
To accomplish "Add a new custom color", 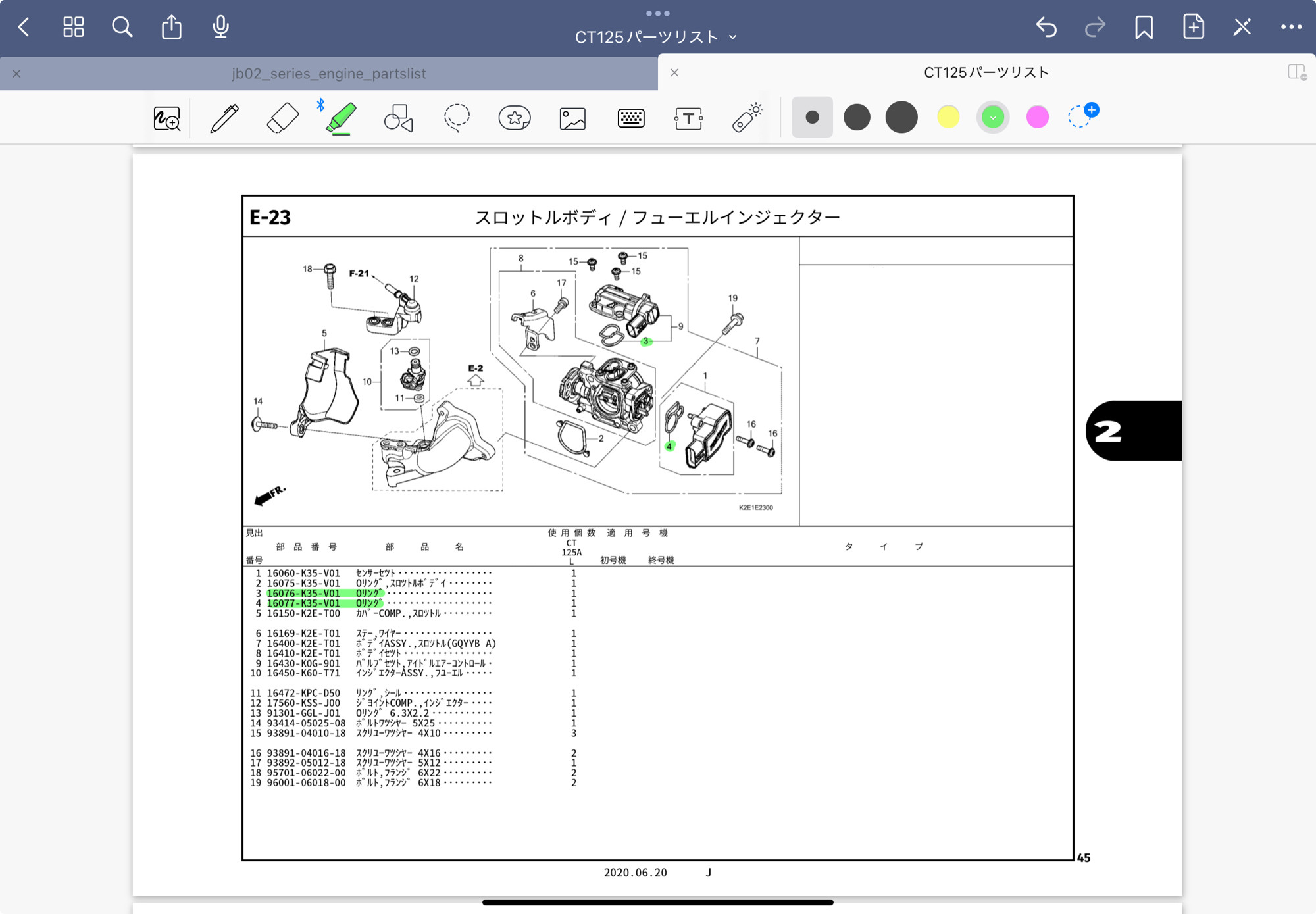I will coord(1082,115).
